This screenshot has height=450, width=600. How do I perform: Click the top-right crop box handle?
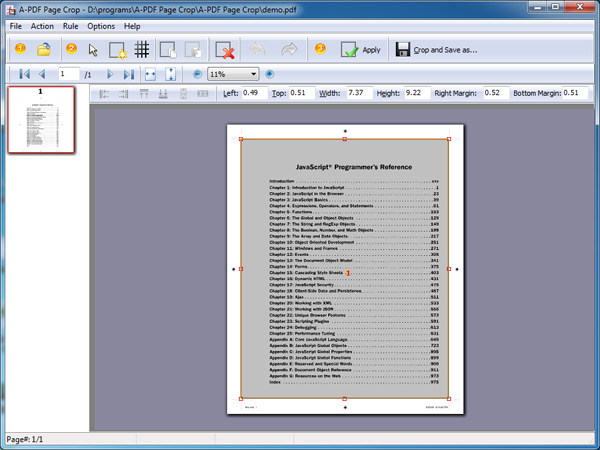point(449,139)
